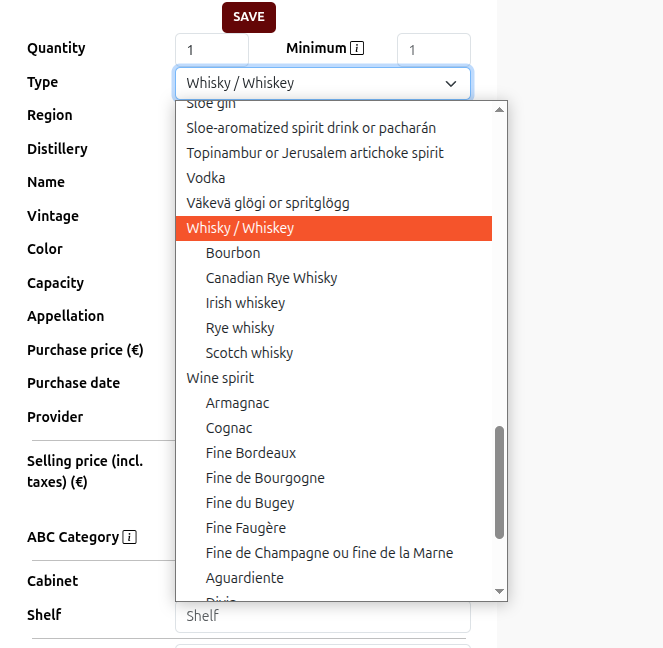663x648 pixels.
Task: Click the dropdown list scrollbar thumb
Action: [x=499, y=482]
